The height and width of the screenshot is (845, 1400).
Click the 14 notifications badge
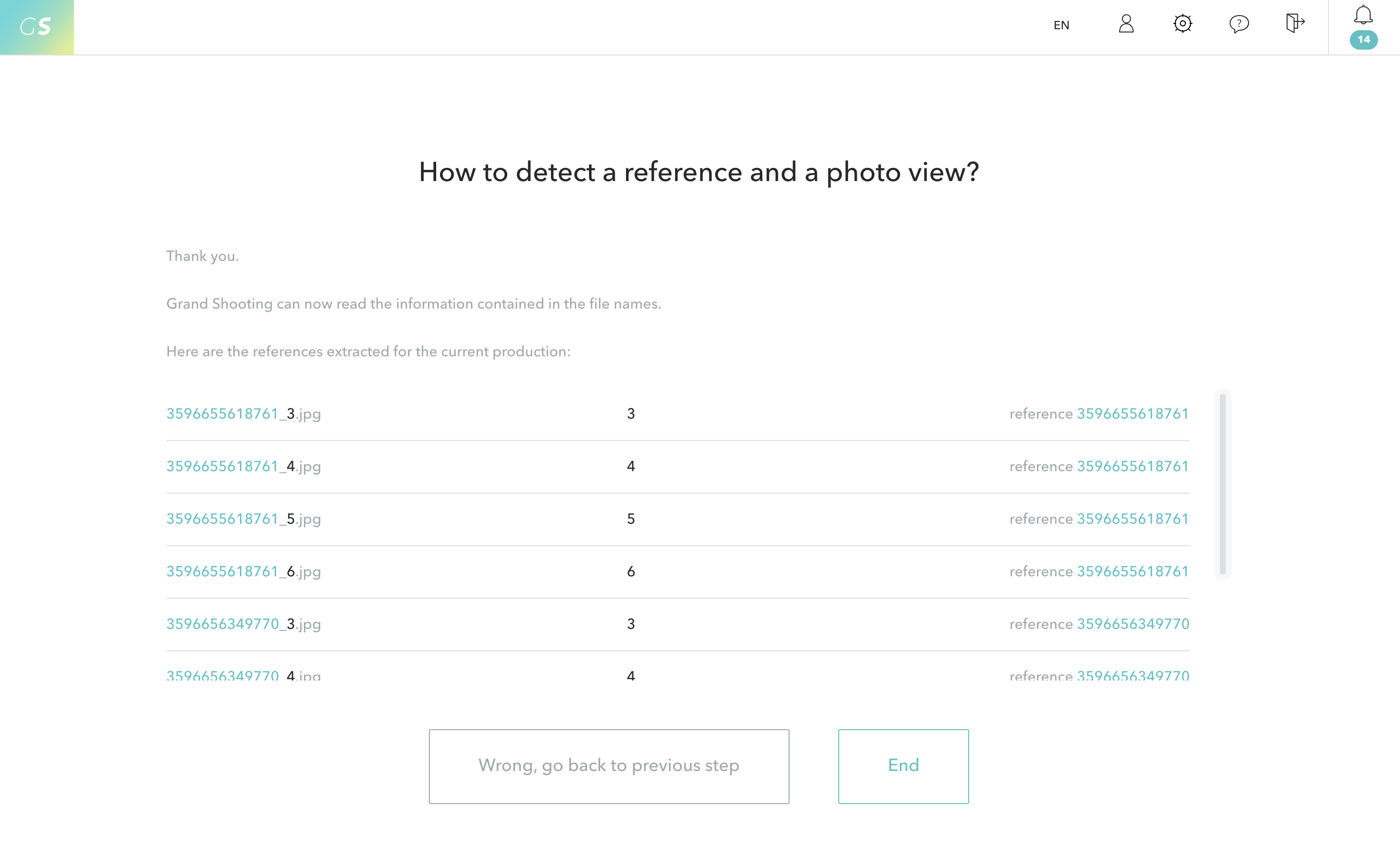click(x=1363, y=40)
